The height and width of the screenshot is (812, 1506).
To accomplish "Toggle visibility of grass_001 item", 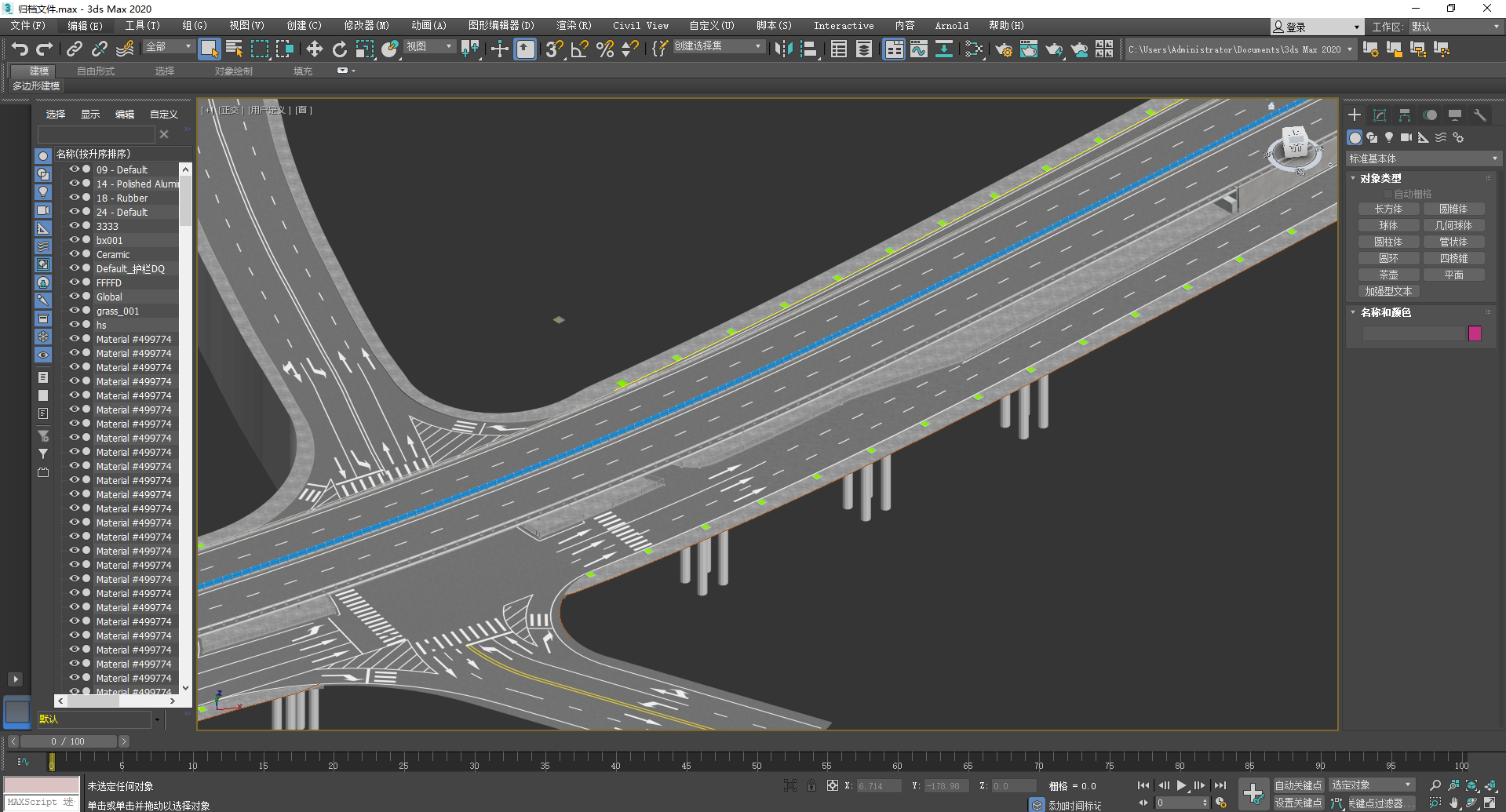I will coord(75,311).
